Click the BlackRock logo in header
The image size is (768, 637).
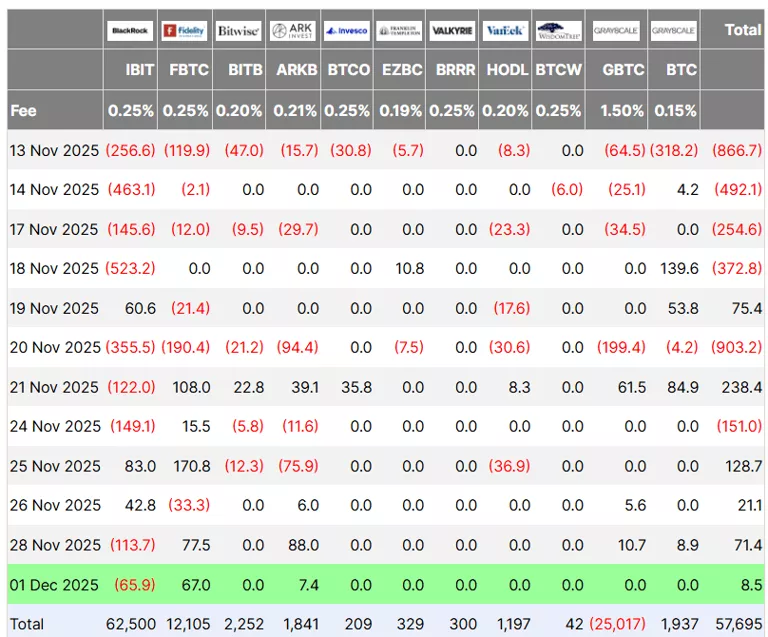[x=130, y=31]
